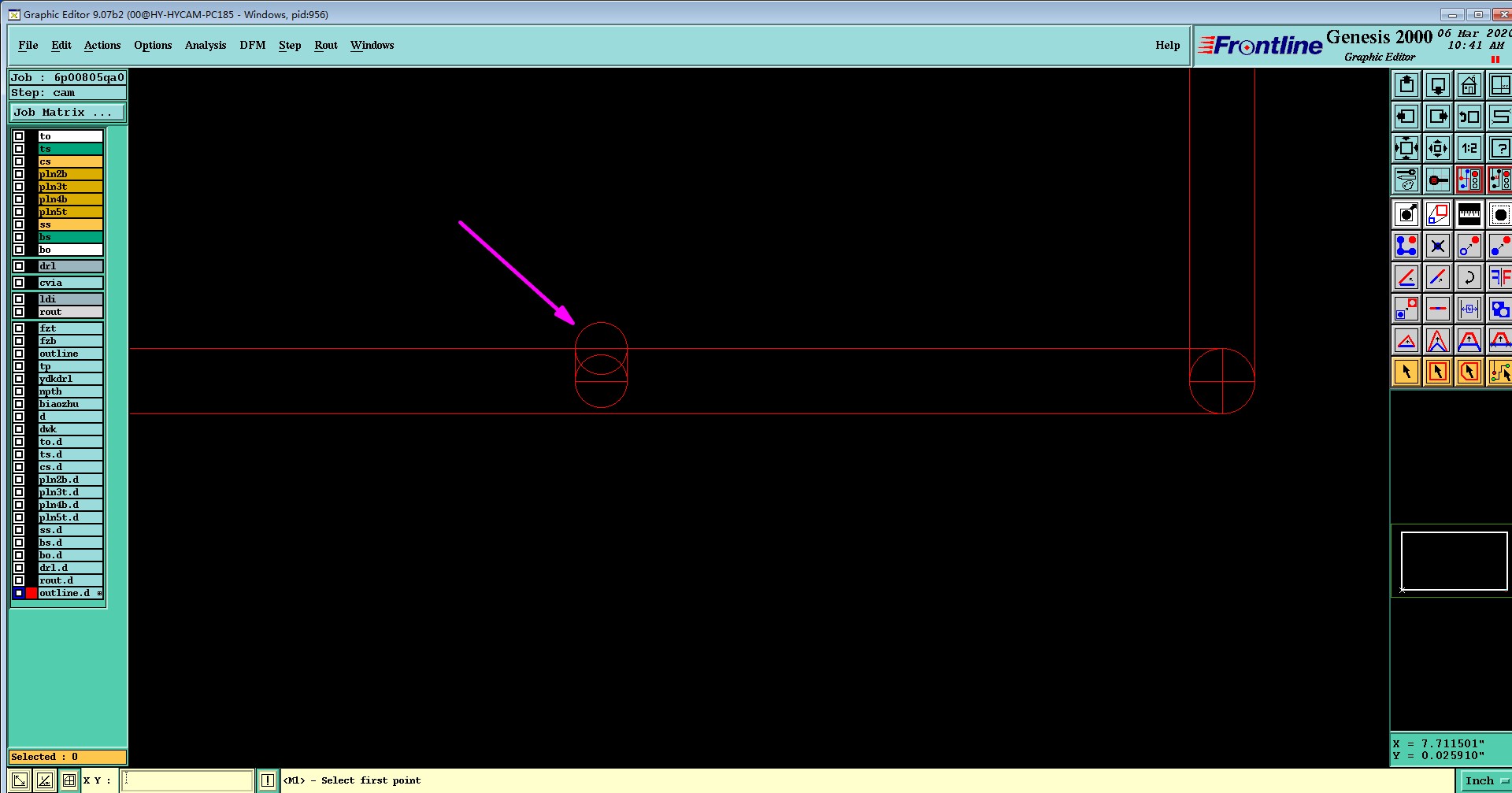Click the red-blue horizontal line segment icon
This screenshot has width=1512, height=793.
pyautogui.click(x=1438, y=309)
